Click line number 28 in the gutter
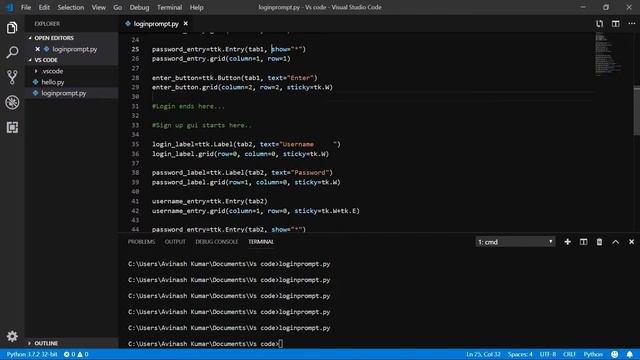 (135, 78)
